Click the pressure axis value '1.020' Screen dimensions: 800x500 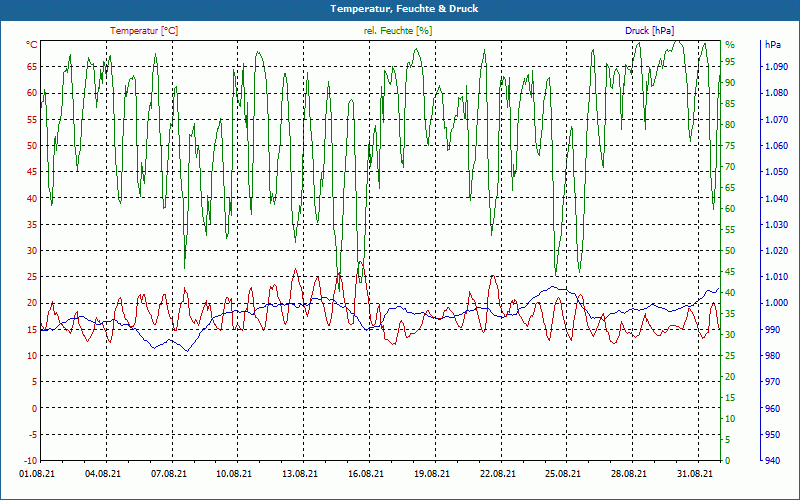[777, 250]
